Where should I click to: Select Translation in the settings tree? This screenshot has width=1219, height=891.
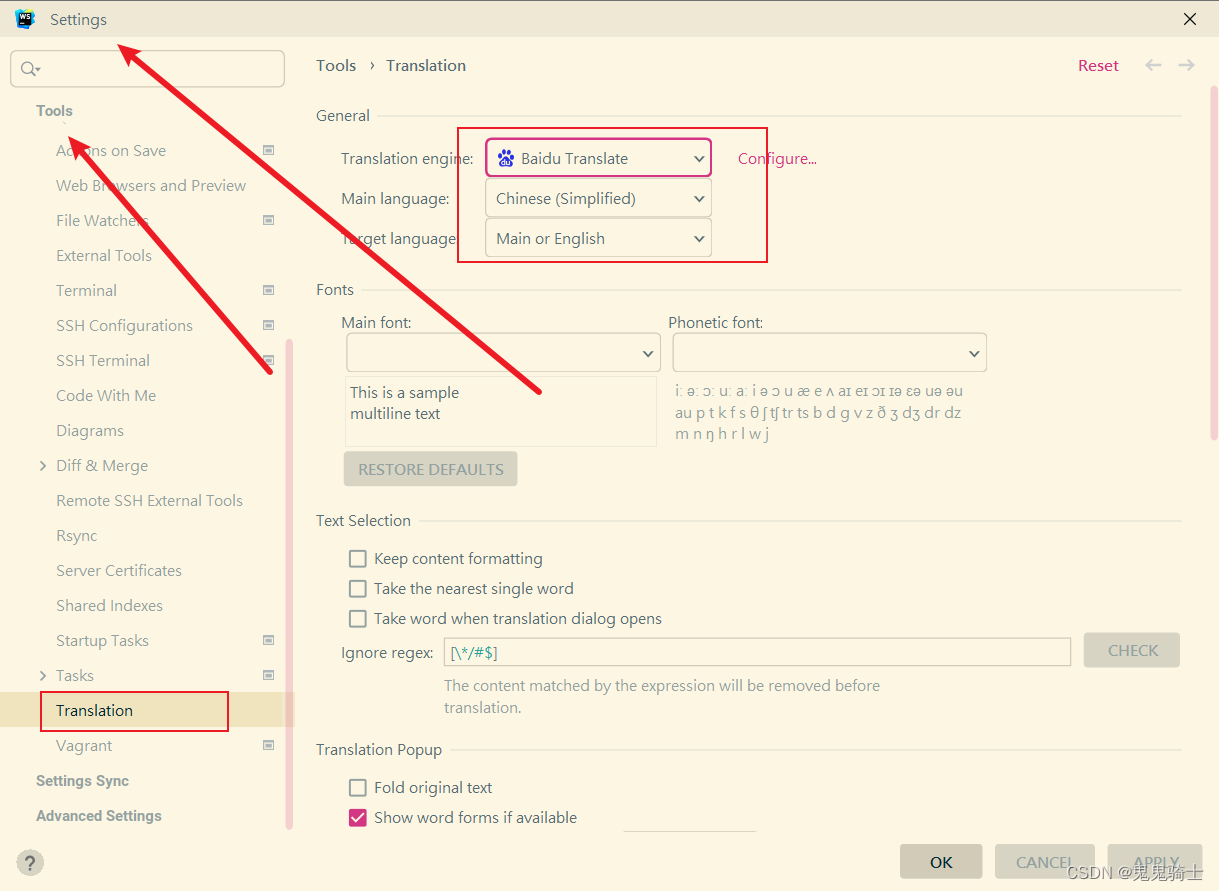[x=94, y=710]
